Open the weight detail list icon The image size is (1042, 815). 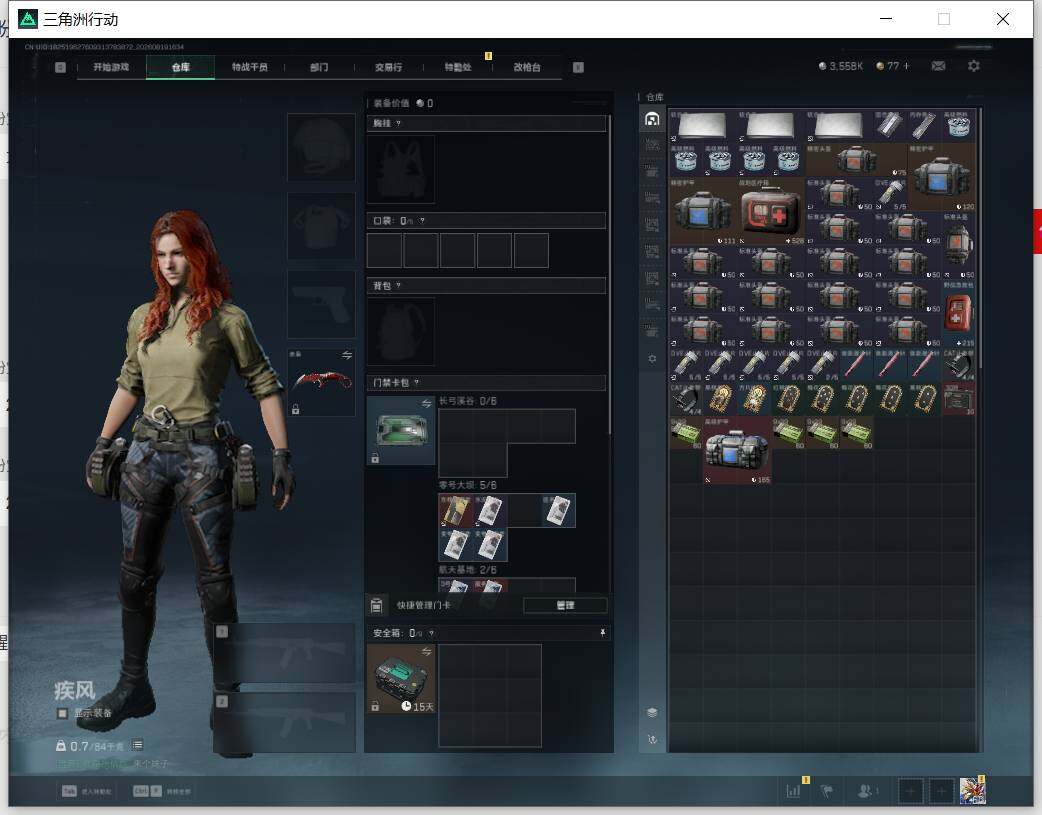click(137, 745)
